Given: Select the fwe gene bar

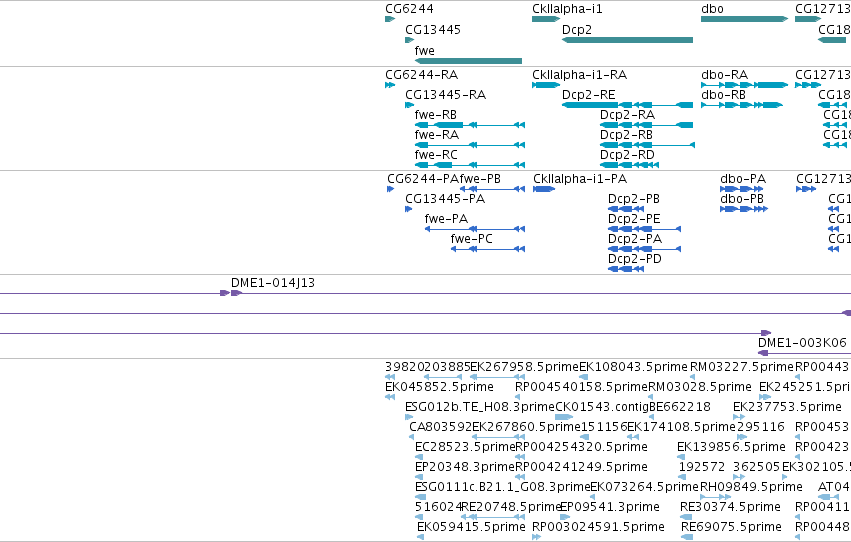Looking at the screenshot, I should click(468, 61).
